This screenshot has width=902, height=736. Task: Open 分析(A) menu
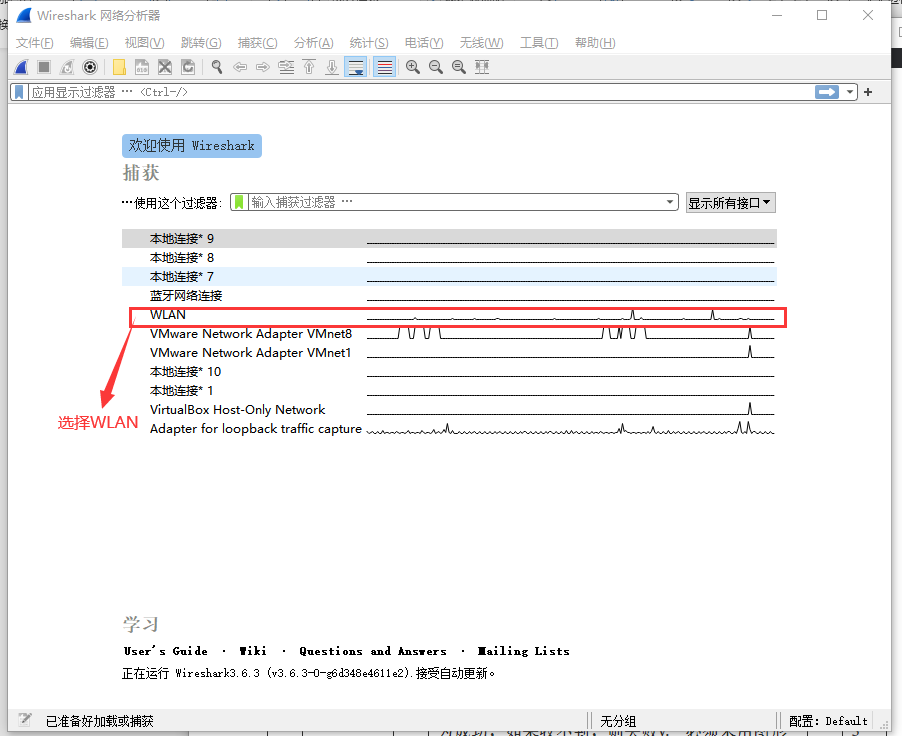pyautogui.click(x=314, y=43)
